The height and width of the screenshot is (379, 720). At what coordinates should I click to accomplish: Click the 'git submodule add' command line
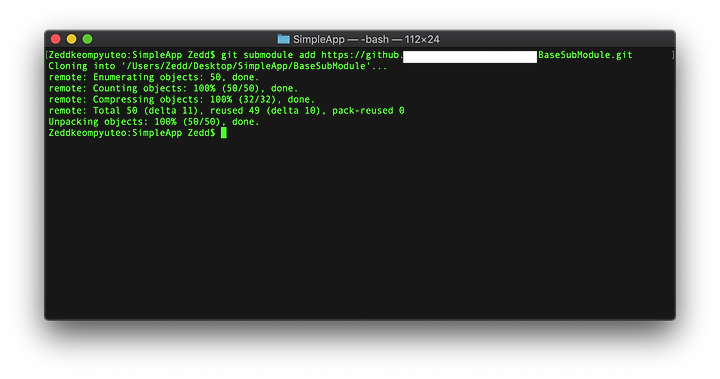pyautogui.click(x=340, y=55)
